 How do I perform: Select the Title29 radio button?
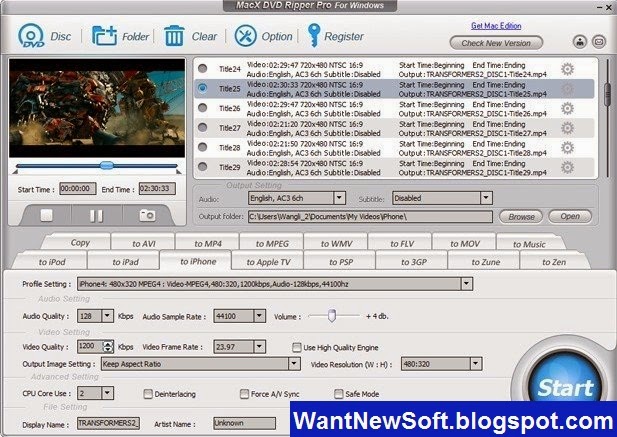(x=203, y=167)
